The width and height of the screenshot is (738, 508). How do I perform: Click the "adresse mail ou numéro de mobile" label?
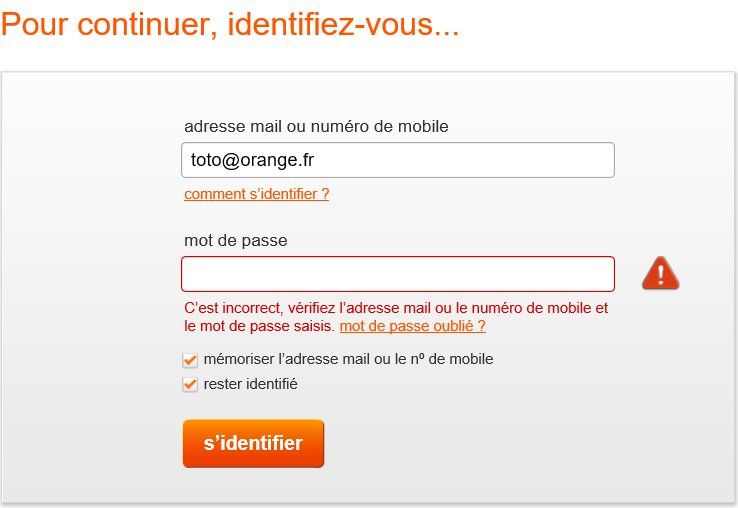316,126
